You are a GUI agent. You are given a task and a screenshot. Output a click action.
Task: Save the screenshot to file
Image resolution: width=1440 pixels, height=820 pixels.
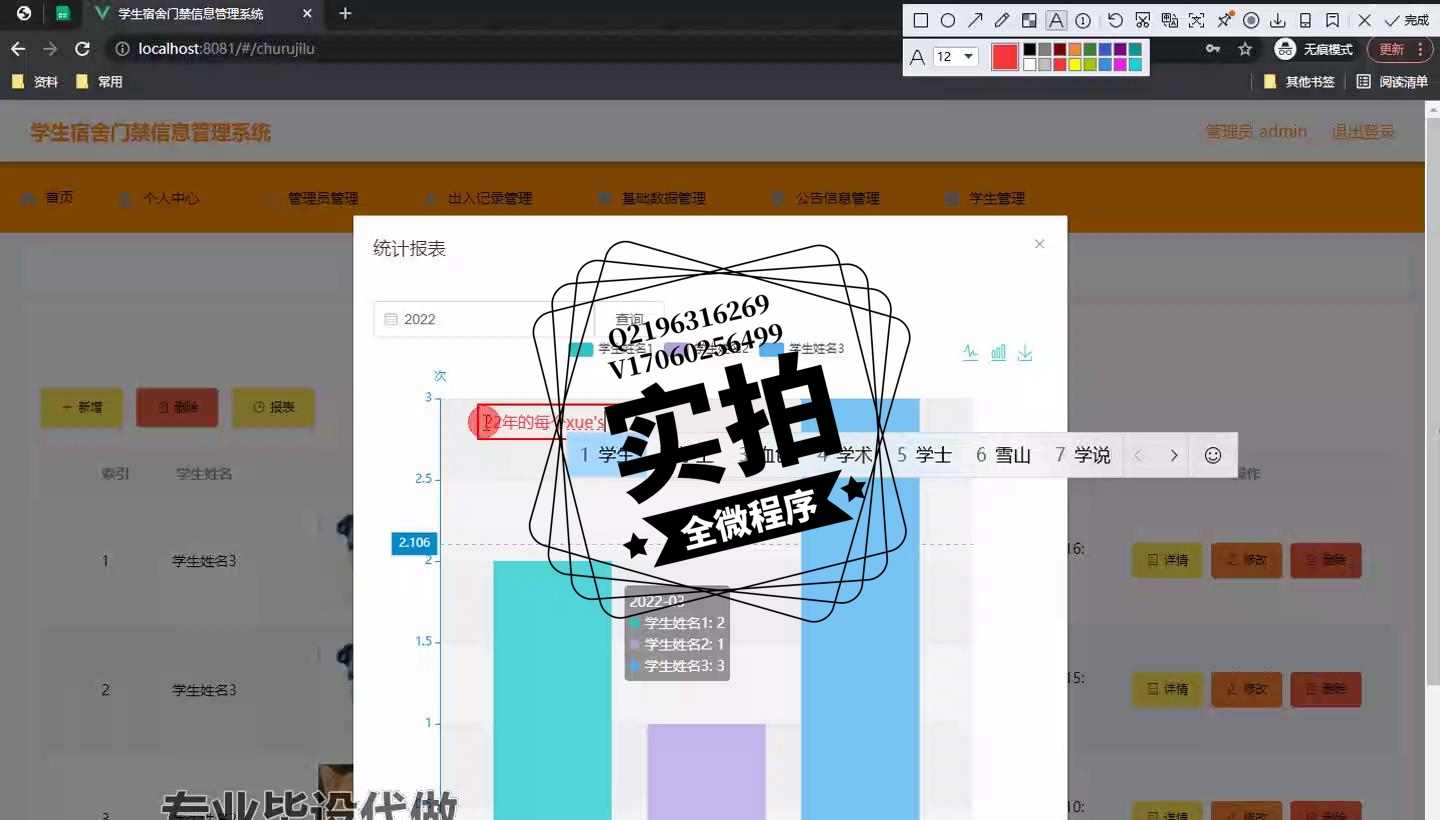click(x=1278, y=20)
